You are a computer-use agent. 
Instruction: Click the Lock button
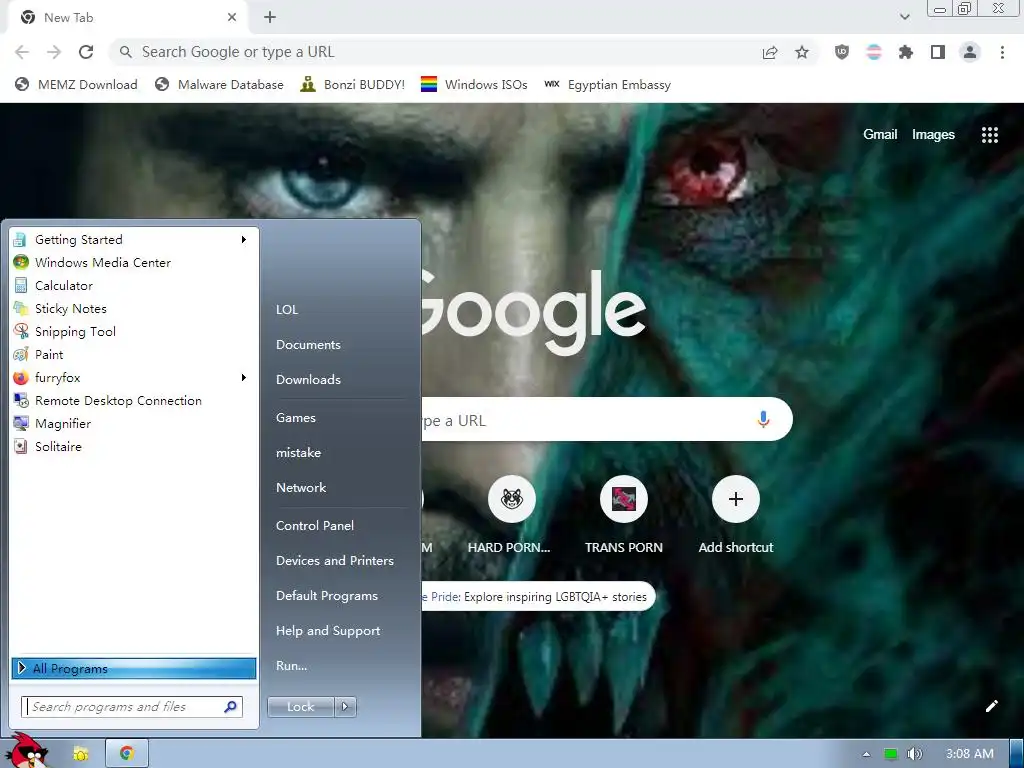[x=301, y=707]
